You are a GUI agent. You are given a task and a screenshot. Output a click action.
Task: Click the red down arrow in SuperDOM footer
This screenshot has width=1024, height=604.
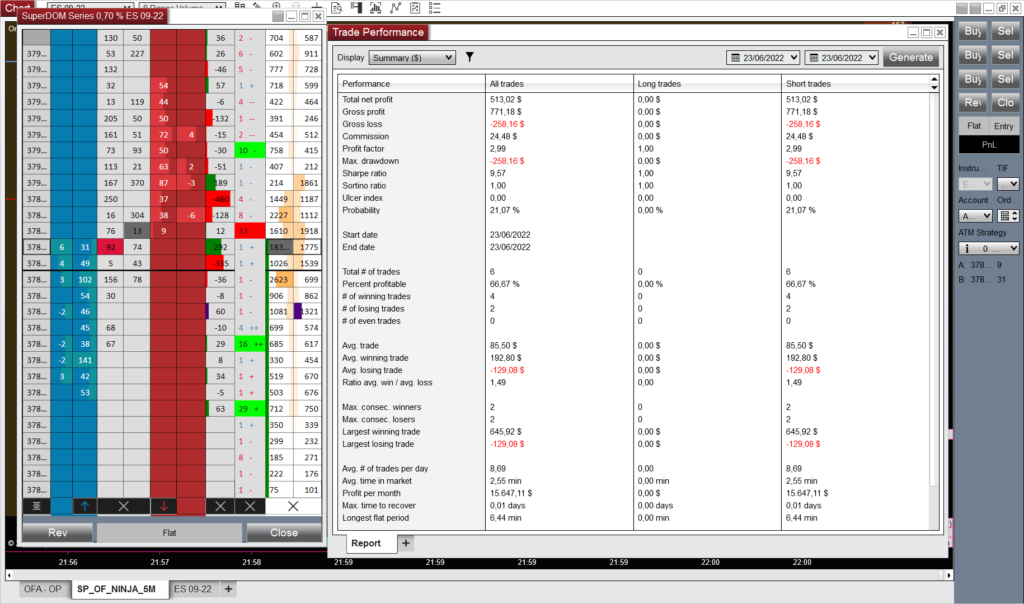tap(163, 506)
